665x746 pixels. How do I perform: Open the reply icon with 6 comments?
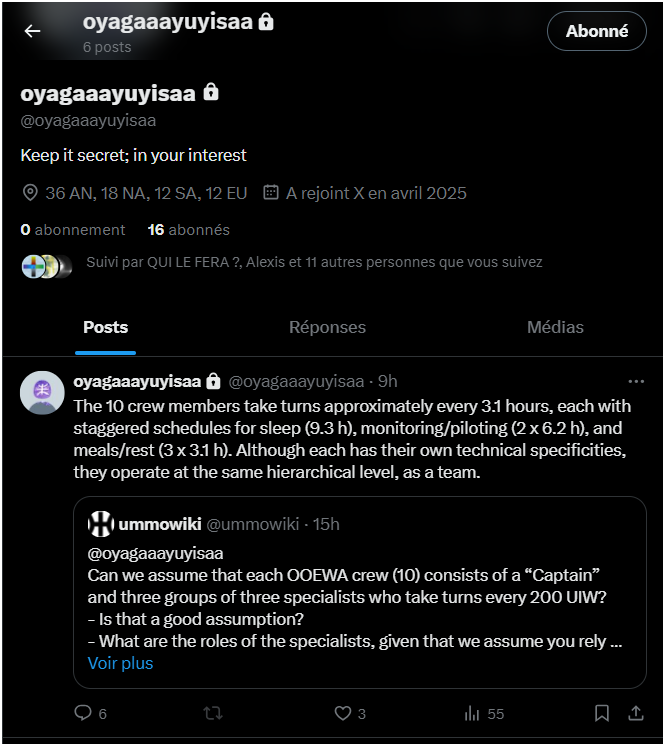pos(90,713)
